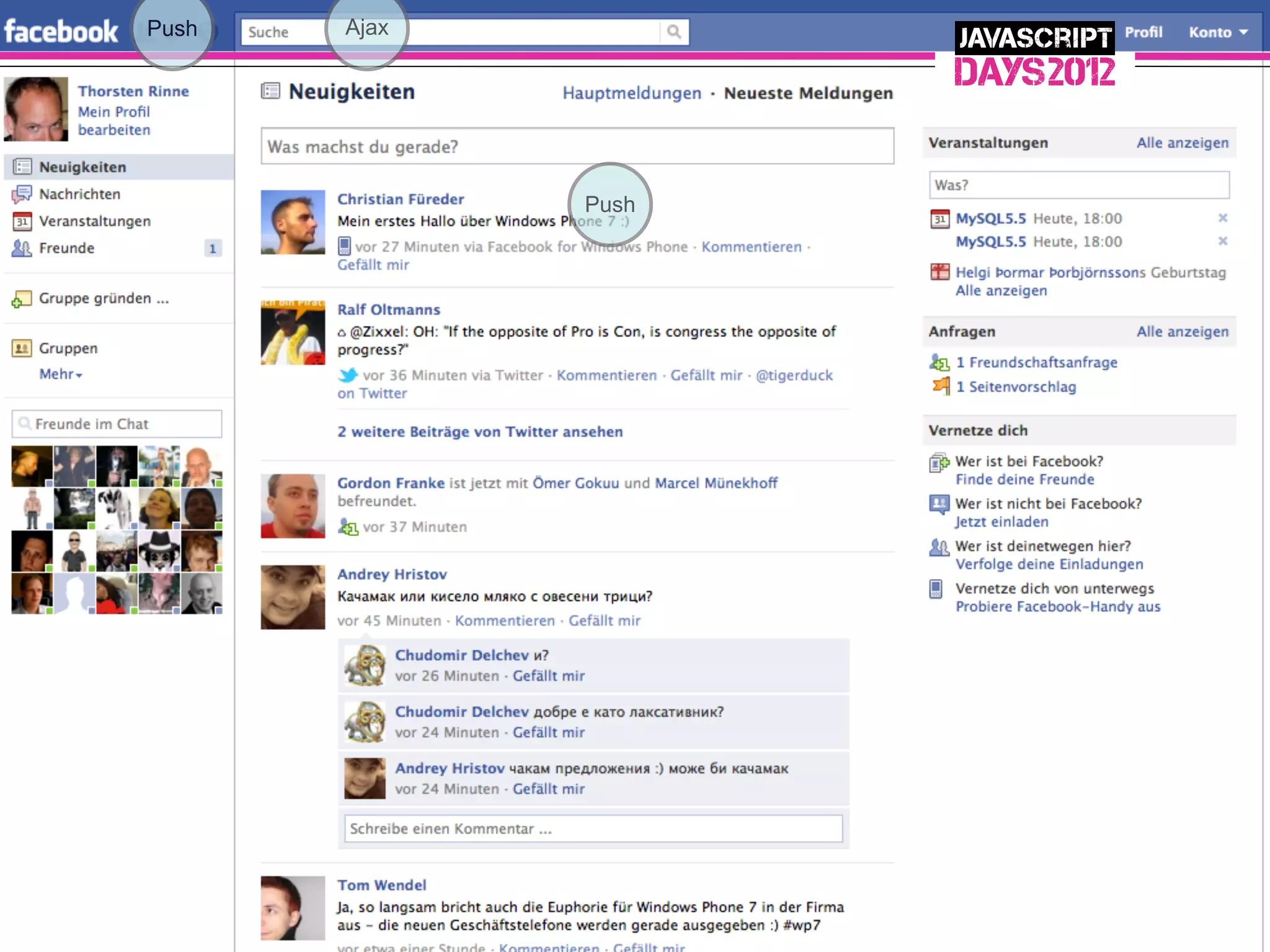Dismiss second MySQL5.5 event
The image size is (1270, 952).
click(1222, 241)
